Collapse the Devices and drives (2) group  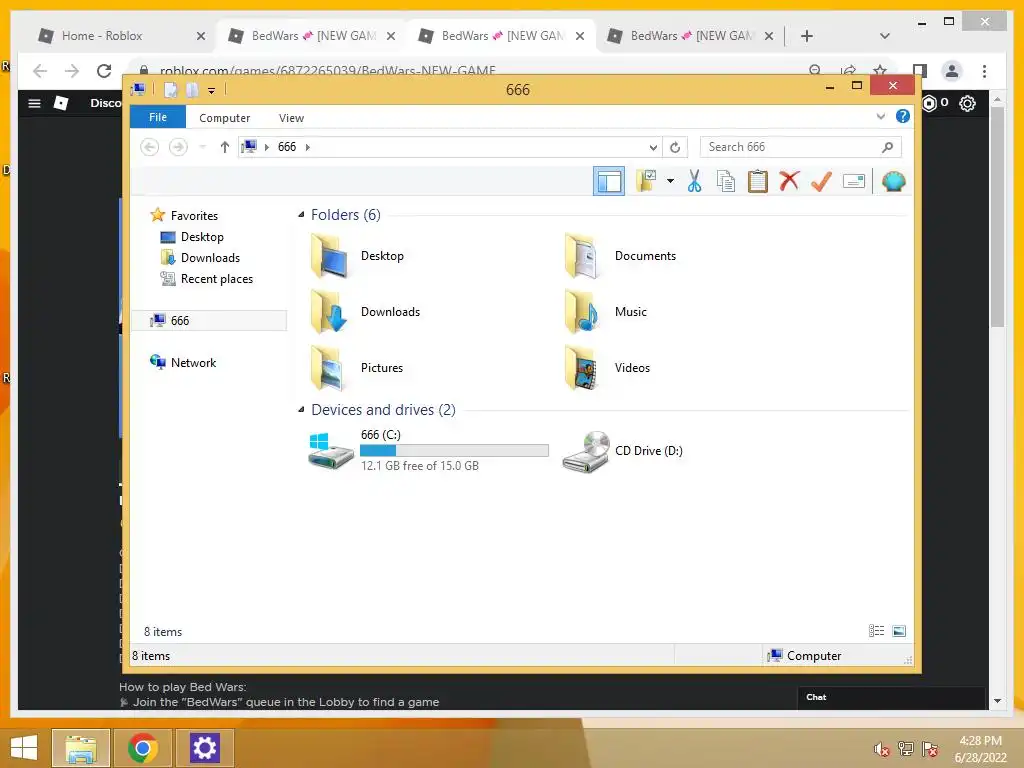[301, 409]
